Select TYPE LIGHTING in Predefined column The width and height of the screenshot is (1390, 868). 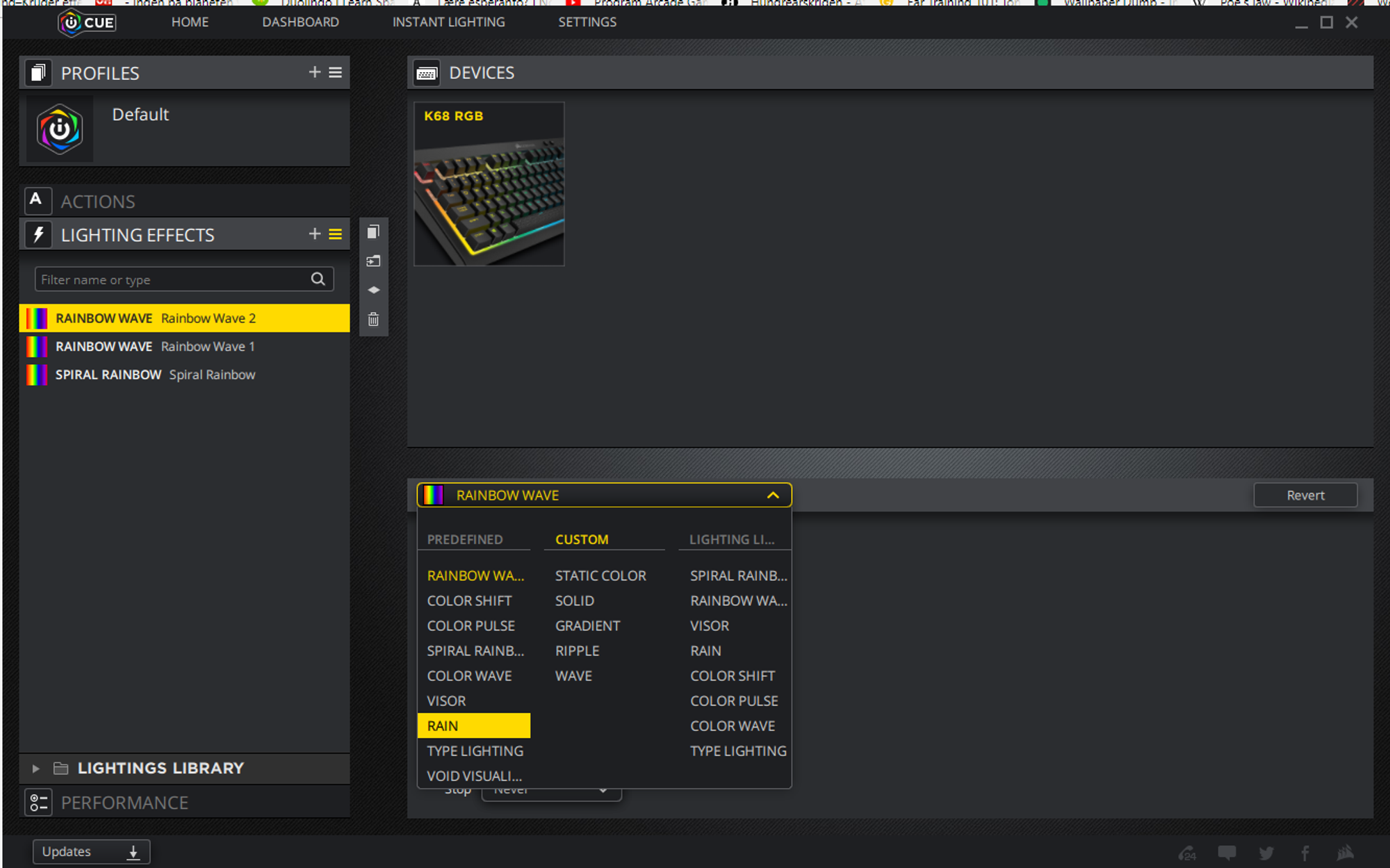tap(475, 751)
